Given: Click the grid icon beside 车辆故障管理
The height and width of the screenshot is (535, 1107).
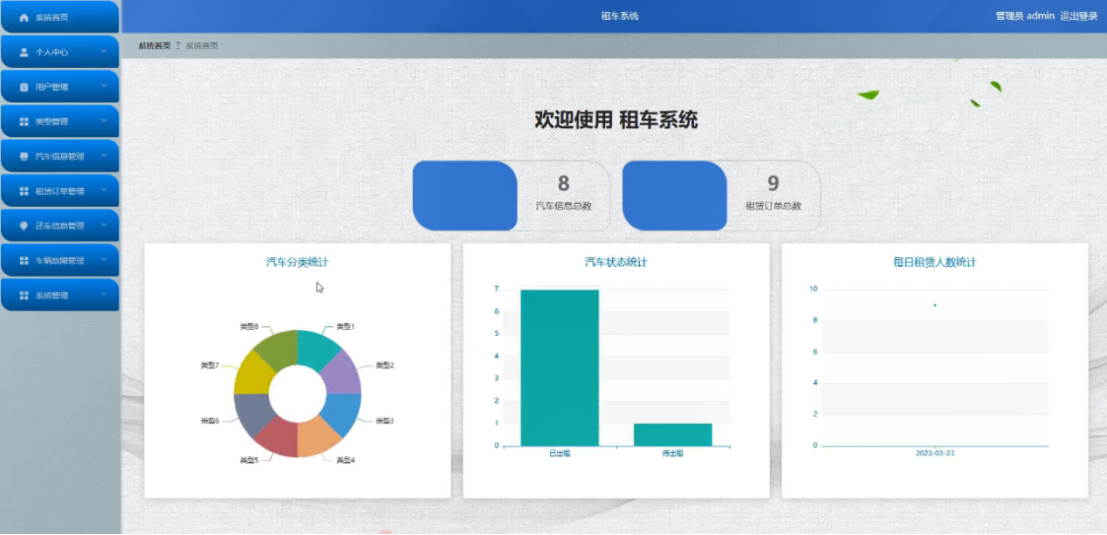Looking at the screenshot, I should coord(24,260).
